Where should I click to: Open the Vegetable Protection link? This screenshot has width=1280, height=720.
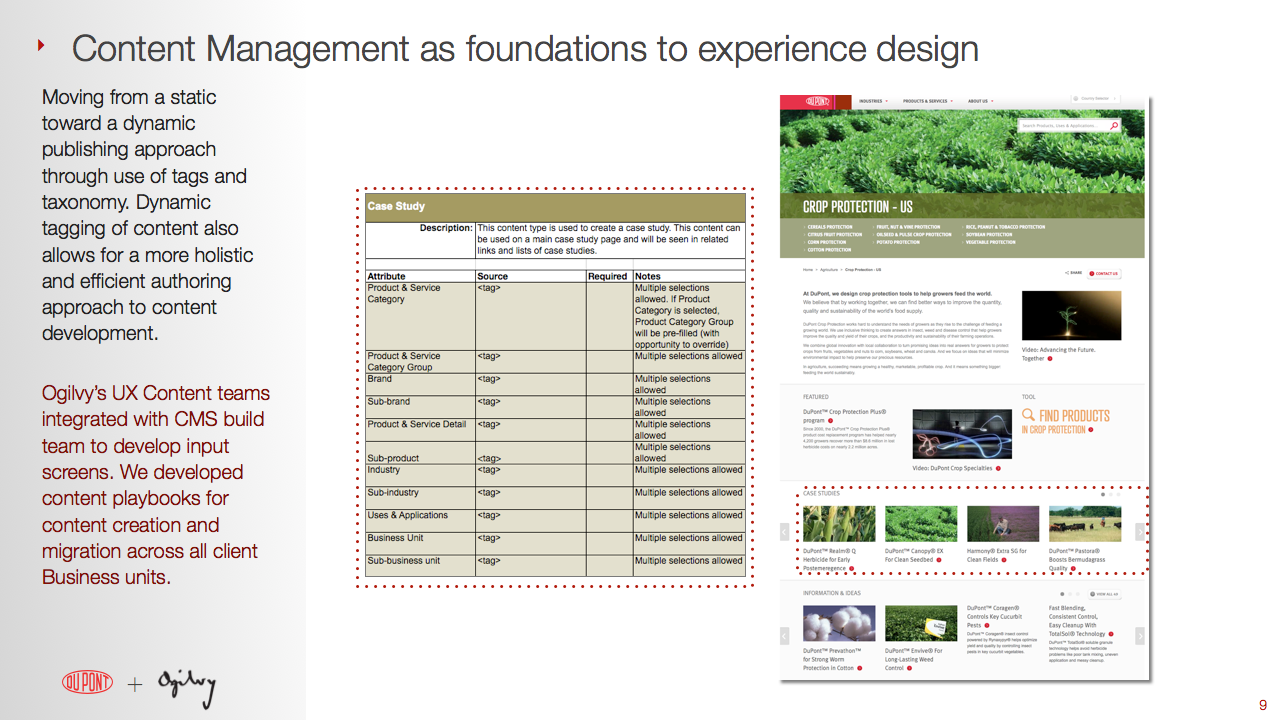point(990,242)
